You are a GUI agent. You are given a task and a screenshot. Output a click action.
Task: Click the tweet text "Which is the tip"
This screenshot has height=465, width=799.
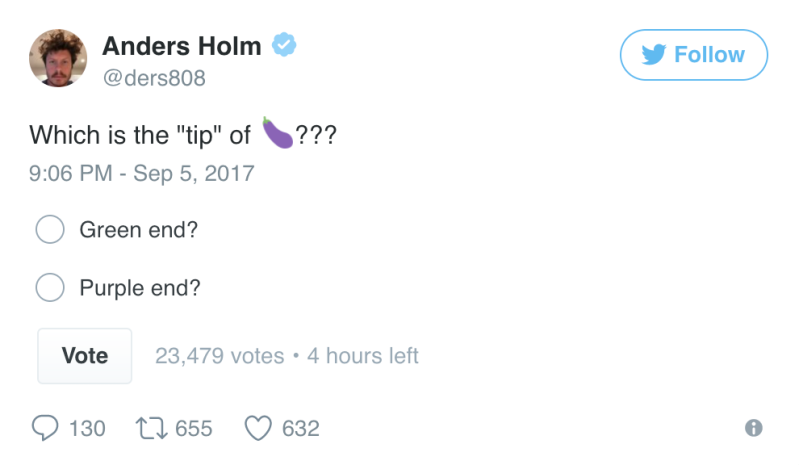click(140, 135)
